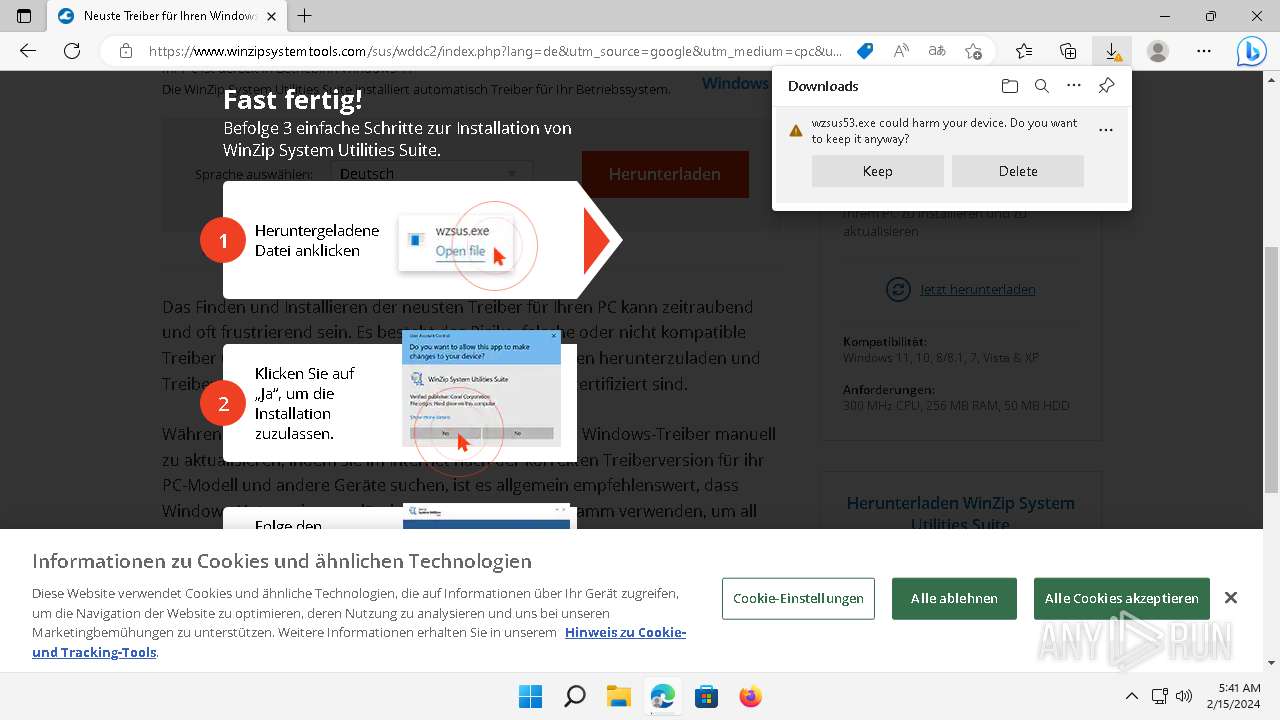Click the page vertical scrollbar

pos(1271,370)
